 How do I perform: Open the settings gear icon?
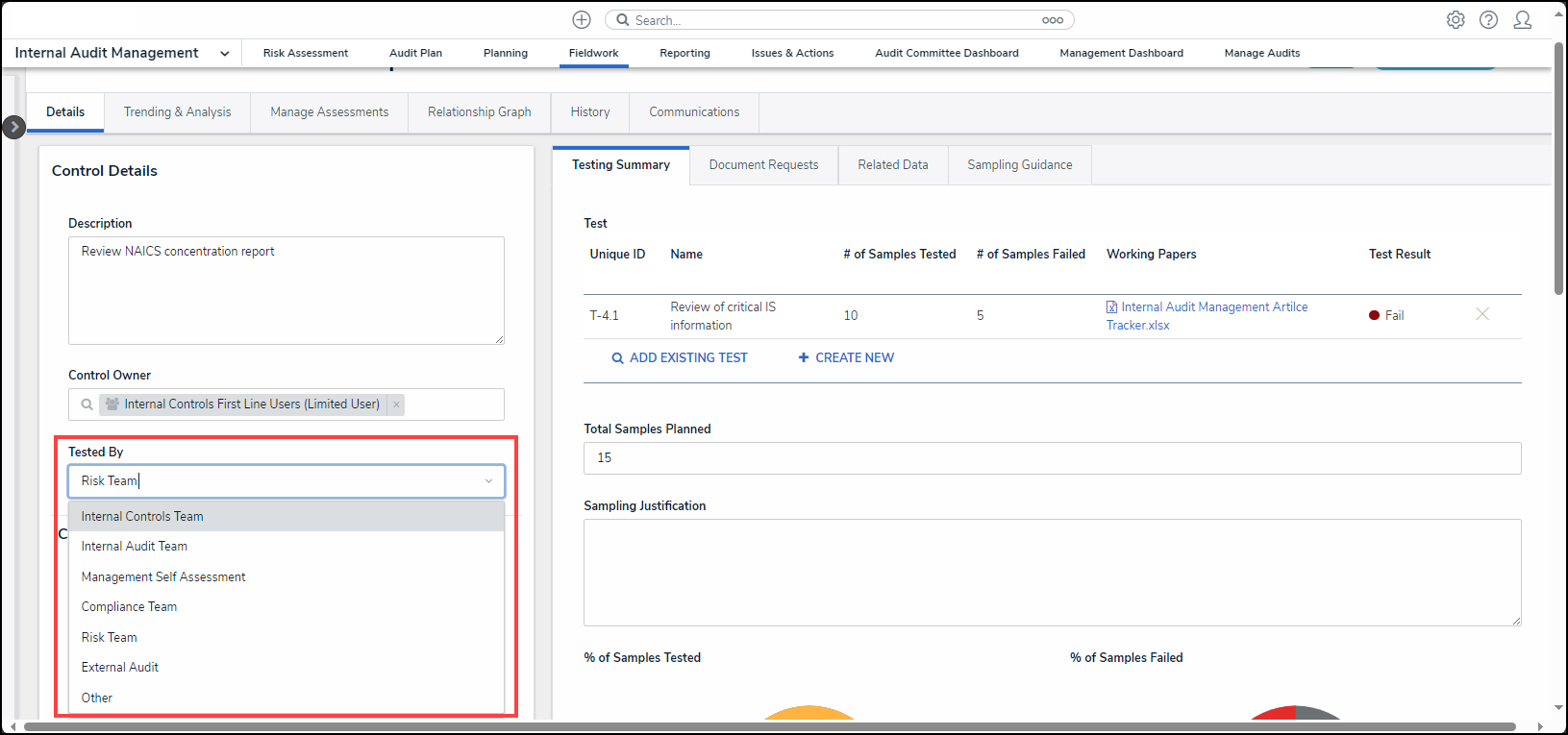click(x=1456, y=20)
